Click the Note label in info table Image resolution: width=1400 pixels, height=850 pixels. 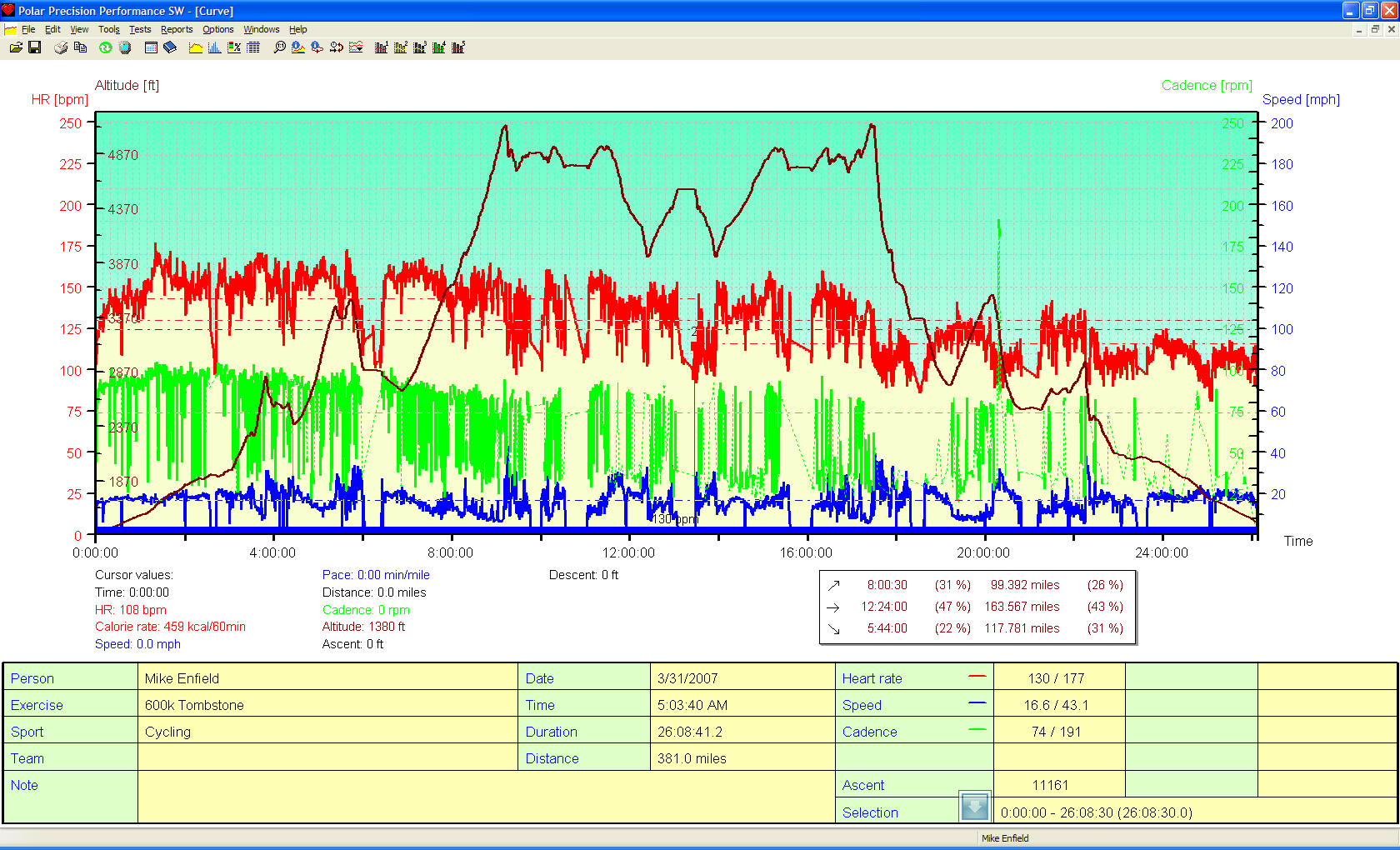[x=24, y=785]
